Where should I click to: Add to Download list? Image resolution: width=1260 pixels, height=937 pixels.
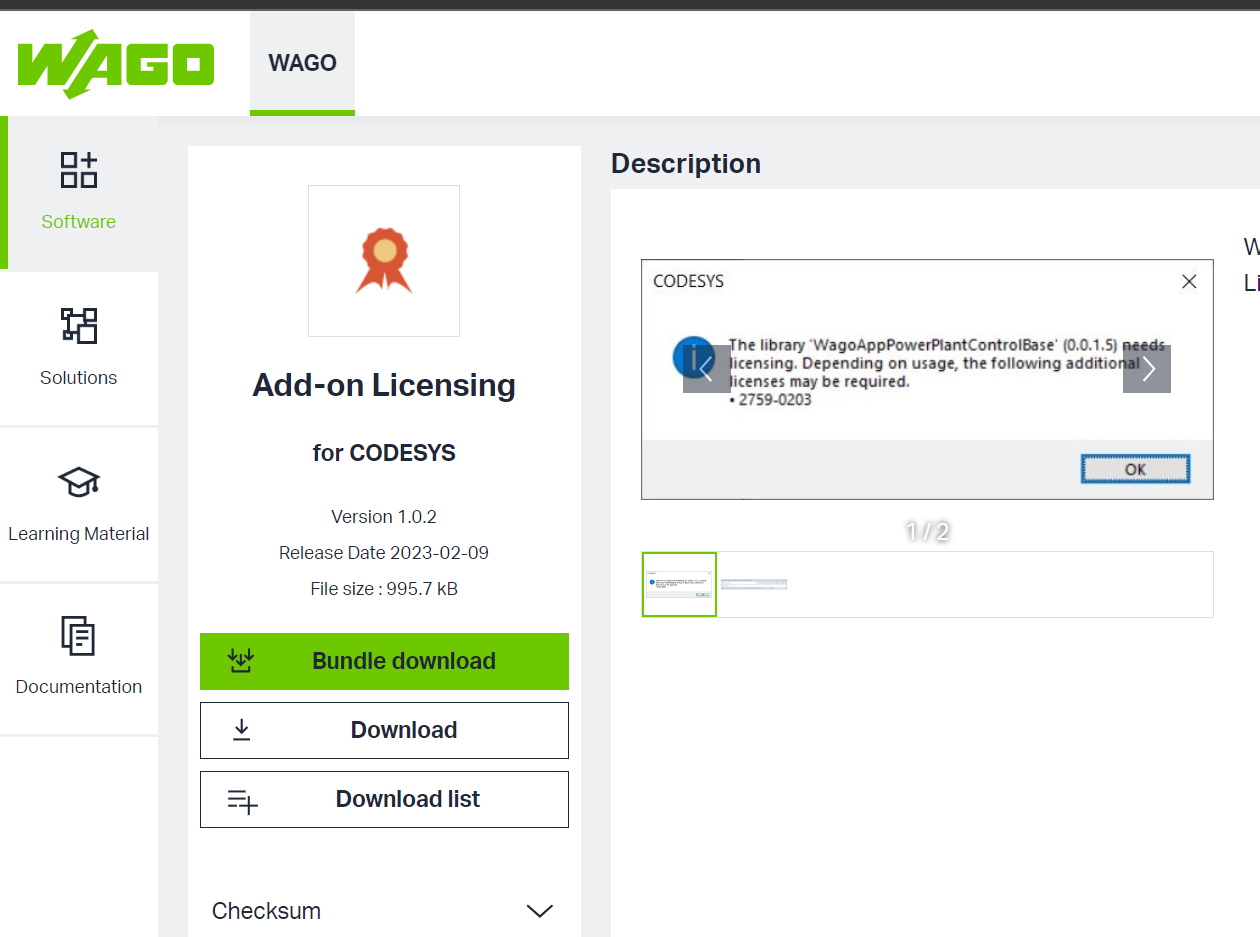coord(384,799)
